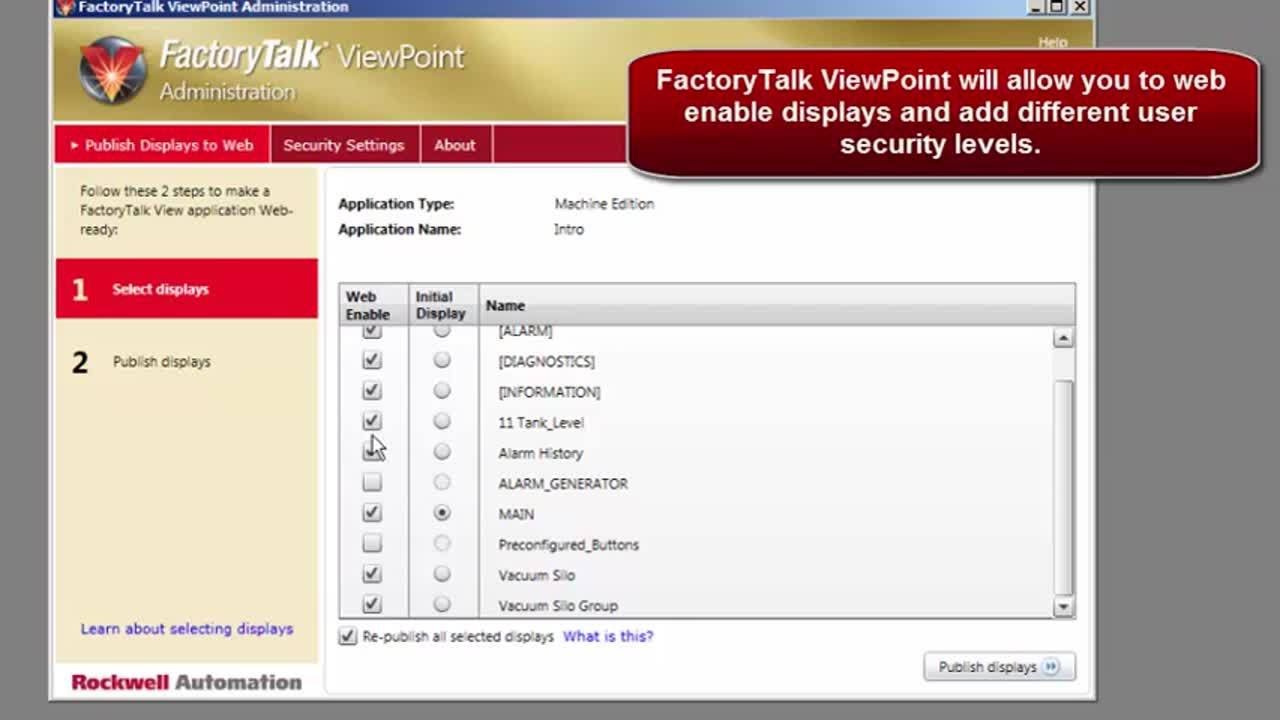Choose Vacuum Silo Group as initial display
The height and width of the screenshot is (720, 1280).
[x=442, y=604]
